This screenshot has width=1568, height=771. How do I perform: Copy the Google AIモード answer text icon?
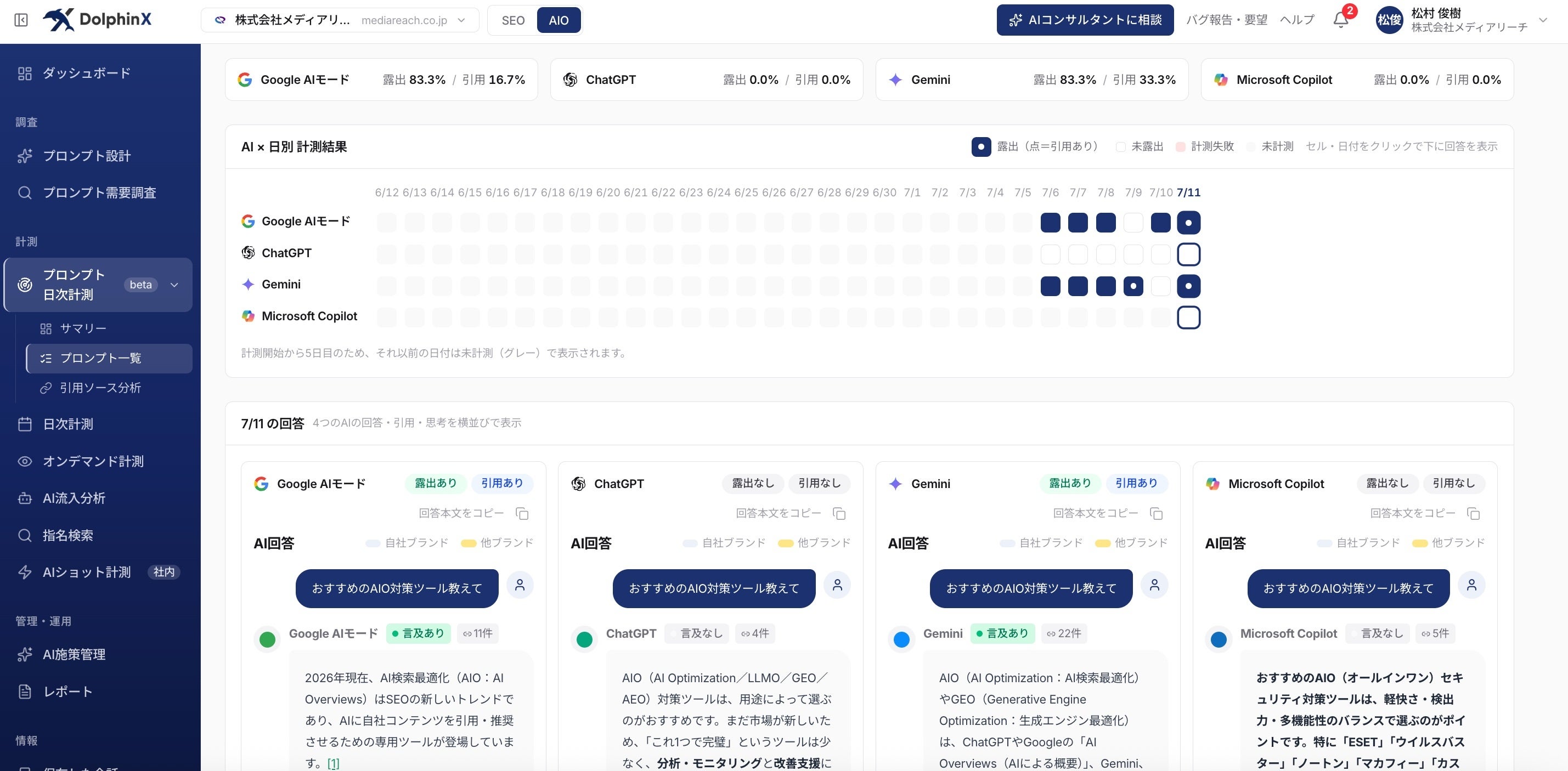522,514
